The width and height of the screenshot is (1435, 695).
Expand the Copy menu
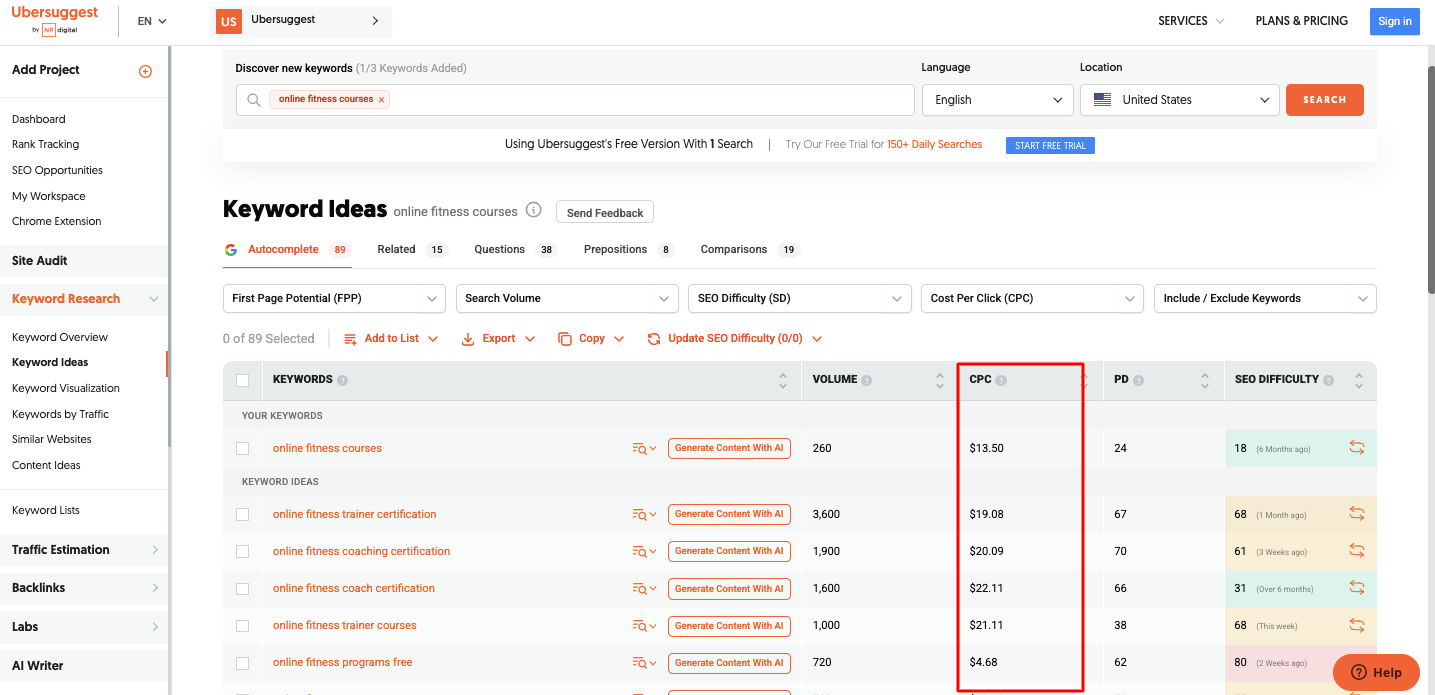coord(591,339)
